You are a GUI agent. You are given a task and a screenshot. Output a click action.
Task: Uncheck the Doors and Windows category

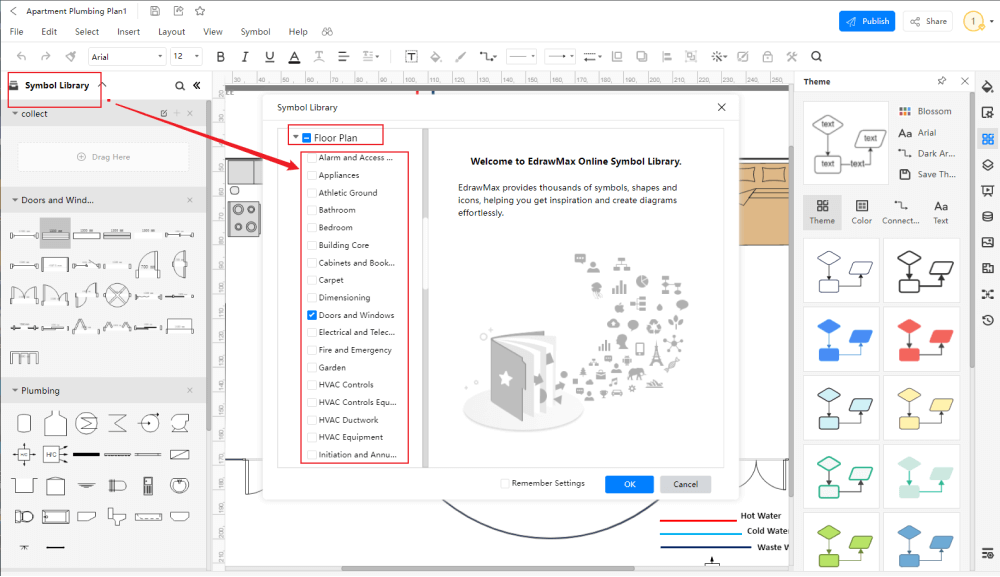(x=313, y=315)
